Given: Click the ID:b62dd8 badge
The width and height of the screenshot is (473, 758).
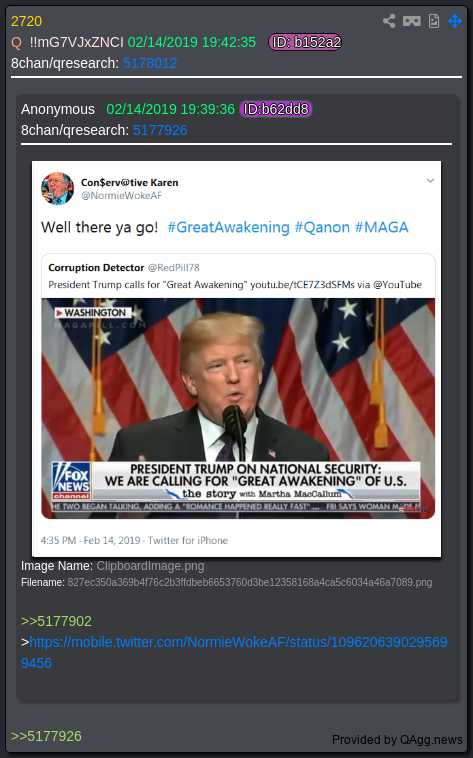Looking at the screenshot, I should (x=276, y=109).
